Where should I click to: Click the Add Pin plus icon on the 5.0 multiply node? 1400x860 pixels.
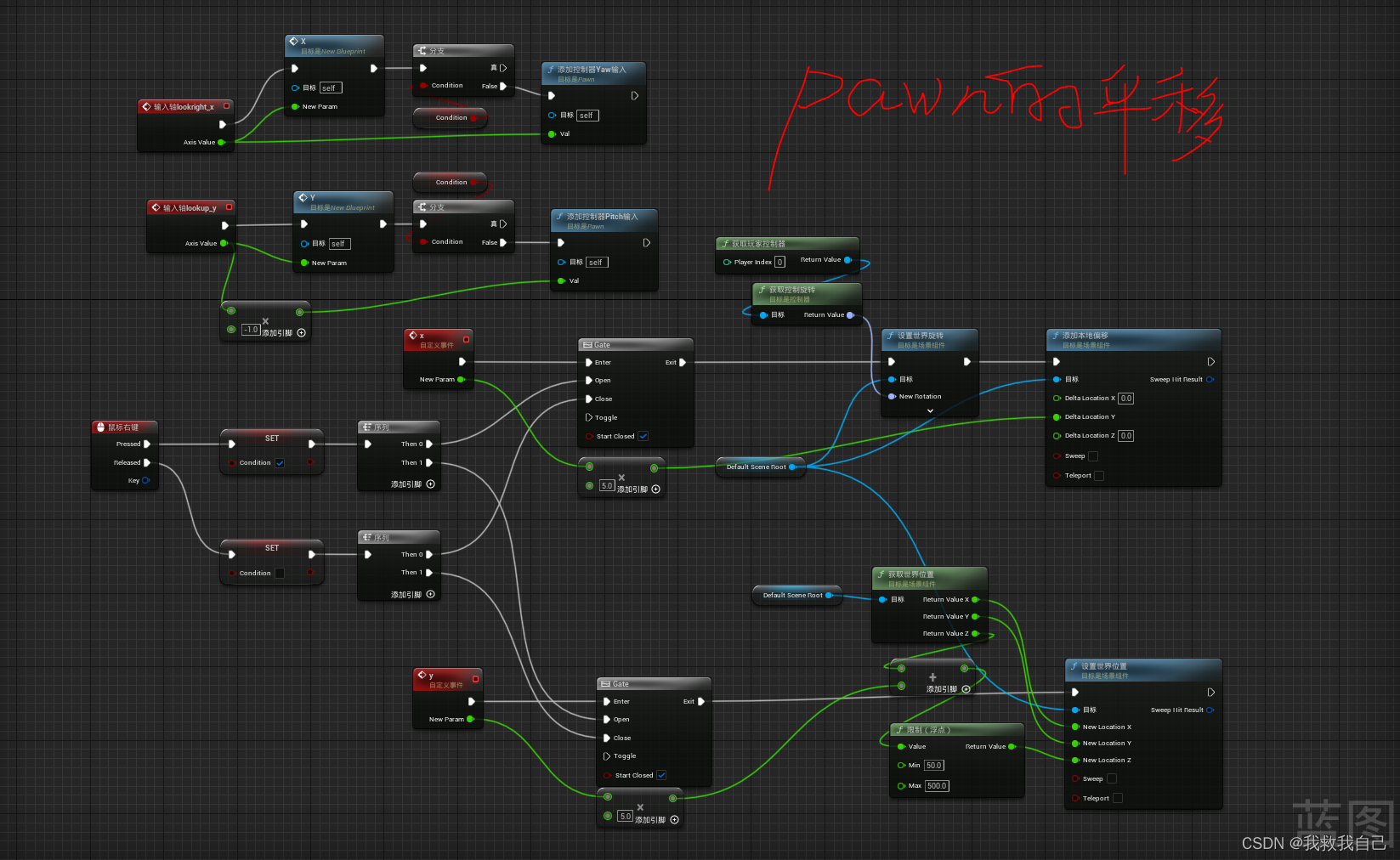pyautogui.click(x=655, y=489)
